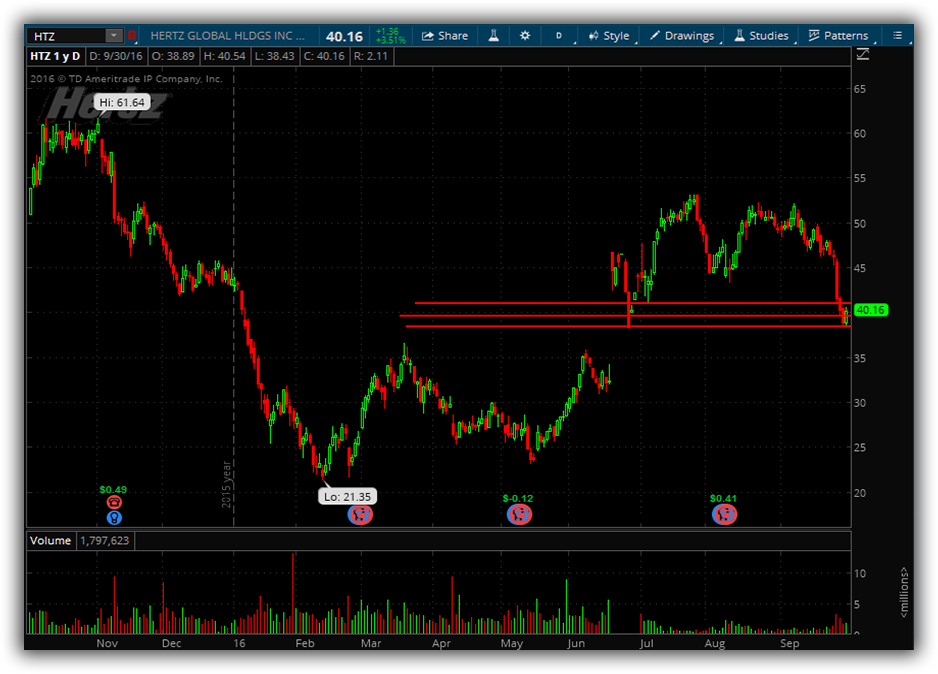Viewport: 938px width, 674px height.
Task: Open the Style menu
Action: [609, 36]
